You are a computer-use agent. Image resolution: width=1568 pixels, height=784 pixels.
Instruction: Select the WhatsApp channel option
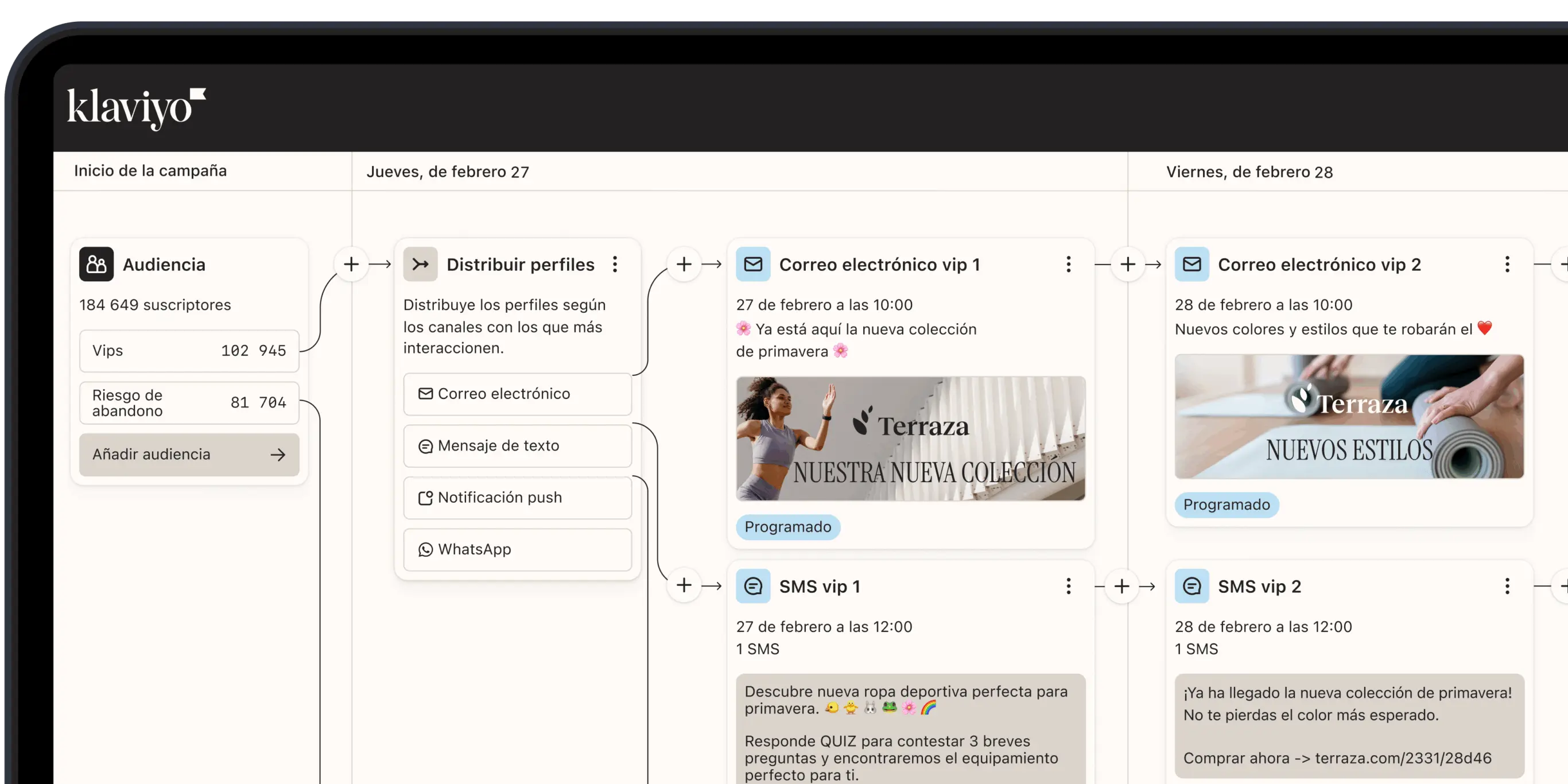pyautogui.click(x=517, y=550)
